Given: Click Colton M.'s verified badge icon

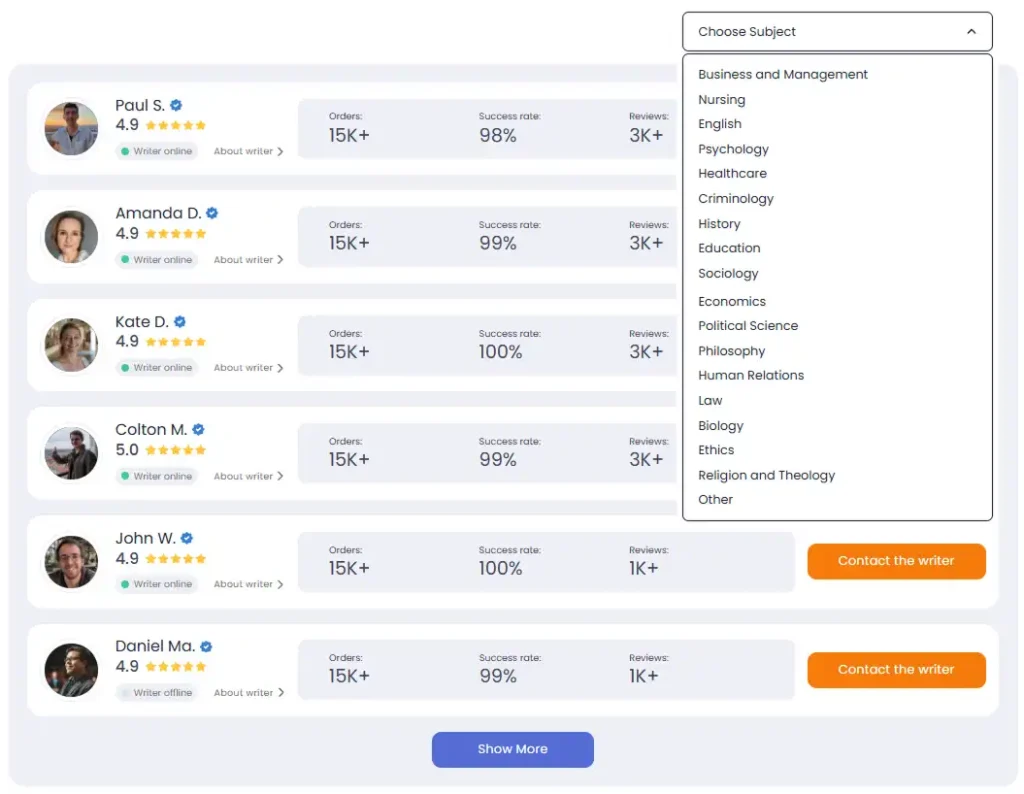Looking at the screenshot, I should click(x=198, y=430).
